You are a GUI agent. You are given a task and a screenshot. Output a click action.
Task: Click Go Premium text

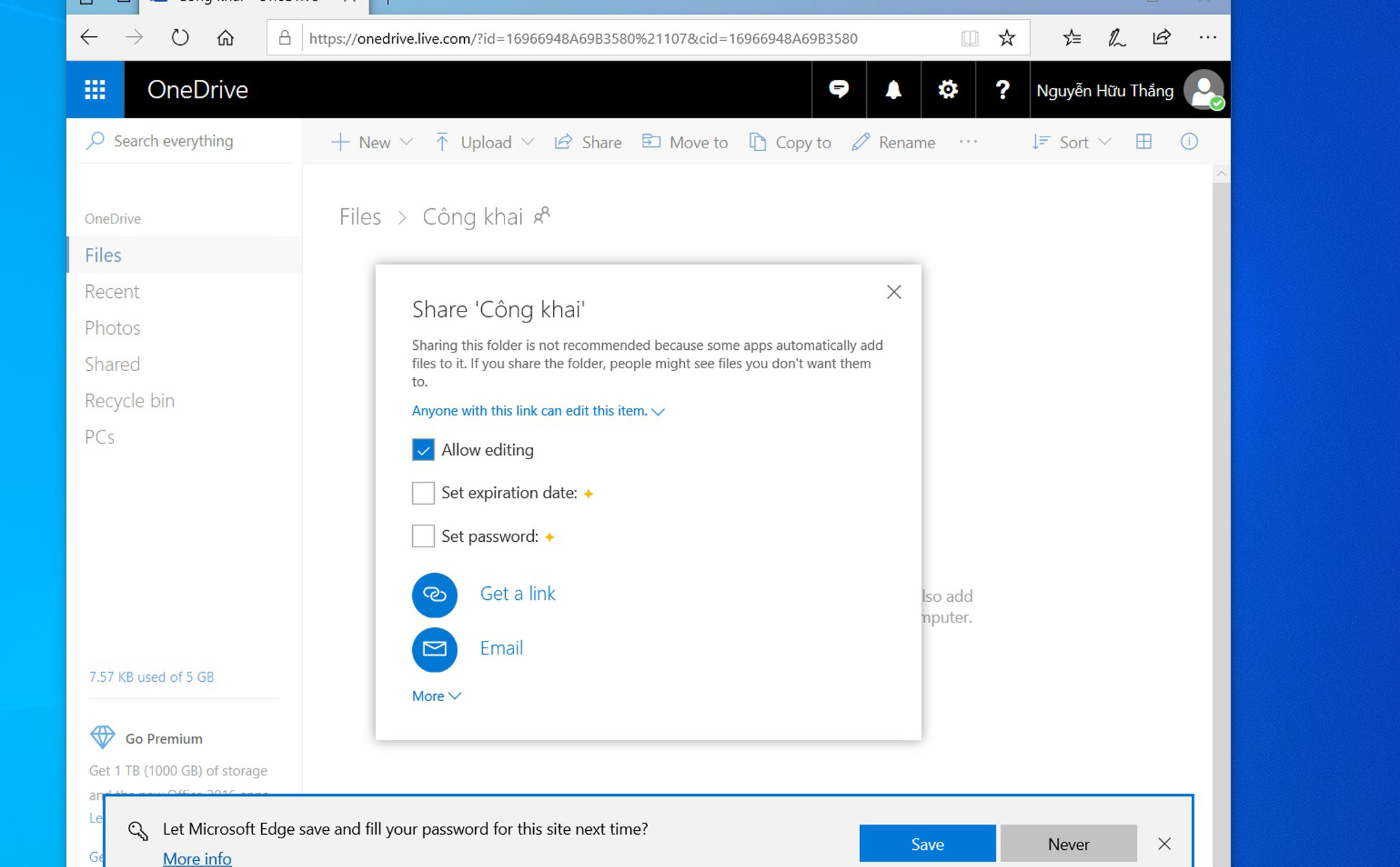pyautogui.click(x=164, y=739)
